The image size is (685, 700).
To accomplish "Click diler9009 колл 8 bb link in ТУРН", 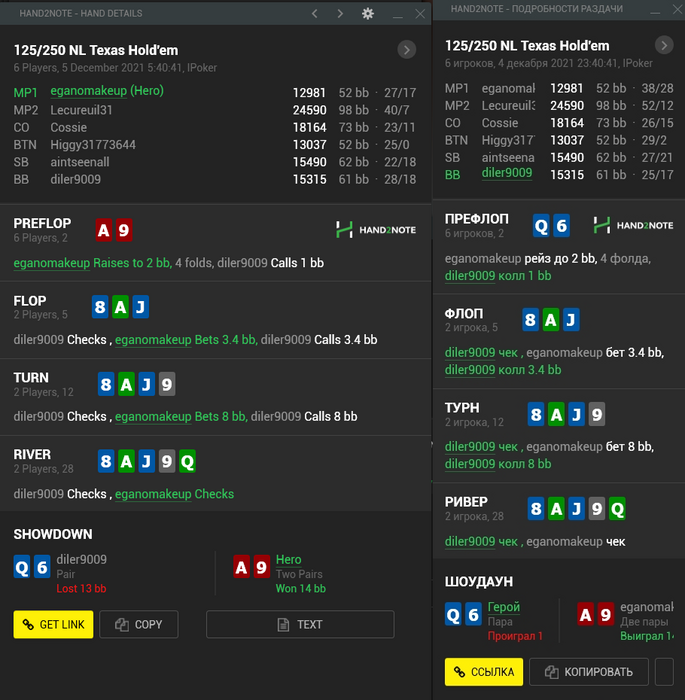I will click(498, 464).
